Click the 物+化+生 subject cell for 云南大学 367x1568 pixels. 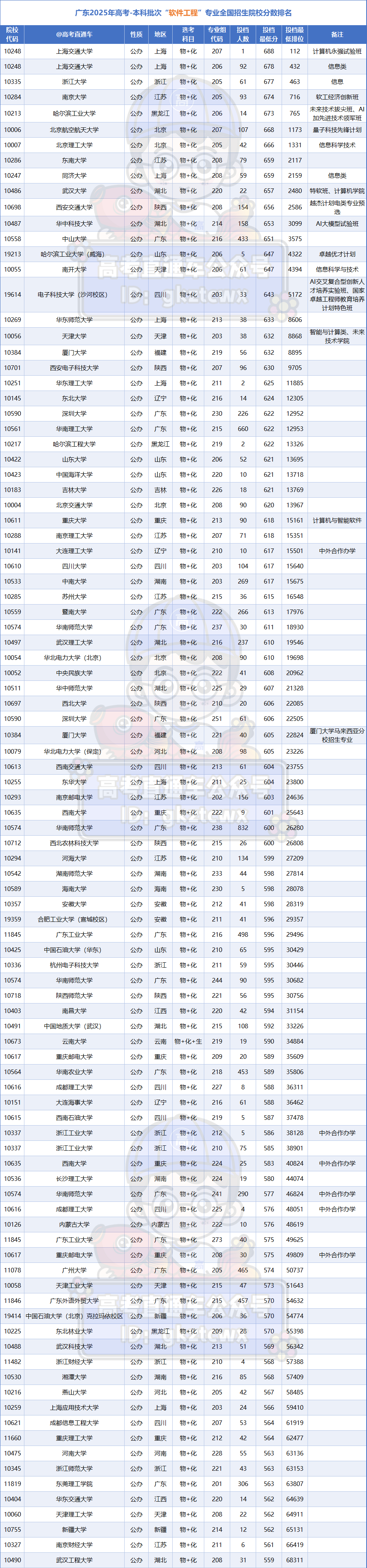[x=188, y=1041]
